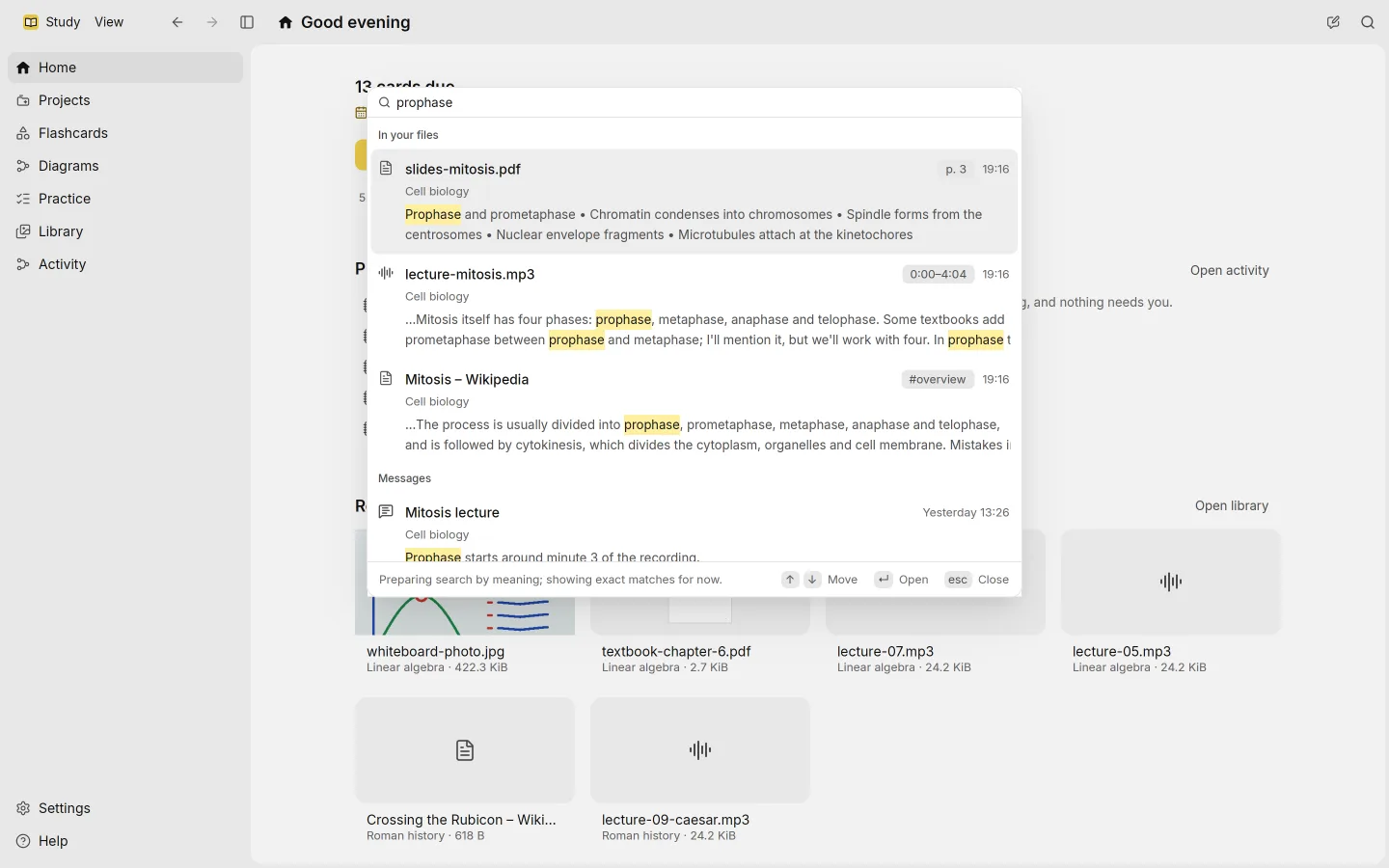The width and height of the screenshot is (1389, 868).
Task: Open the Mitosis – Wikipedia search result
Action: [694, 412]
